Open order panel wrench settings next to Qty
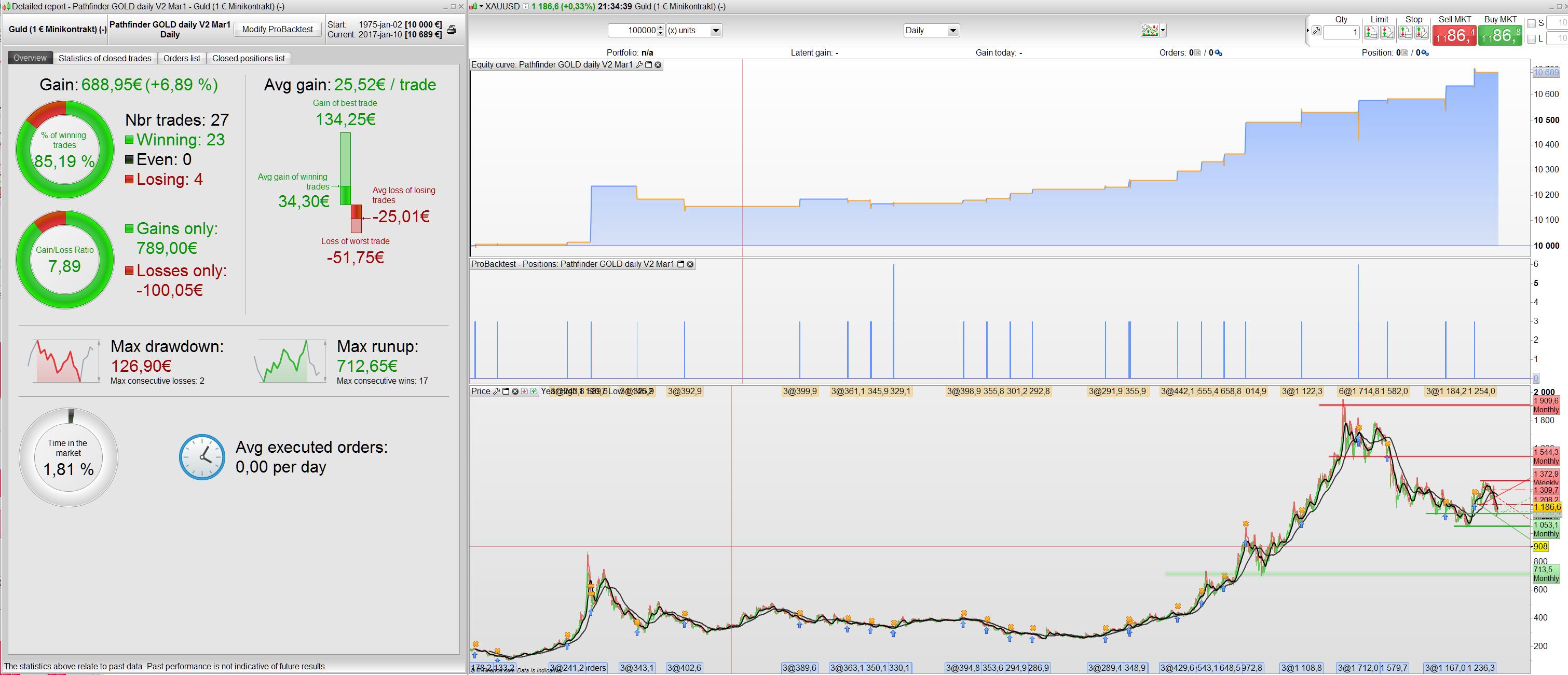Image resolution: width=1568 pixels, height=675 pixels. coord(1316,31)
